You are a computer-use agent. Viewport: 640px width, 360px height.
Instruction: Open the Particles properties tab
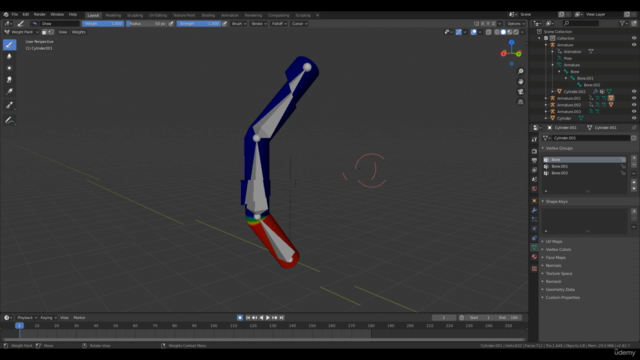(x=534, y=220)
